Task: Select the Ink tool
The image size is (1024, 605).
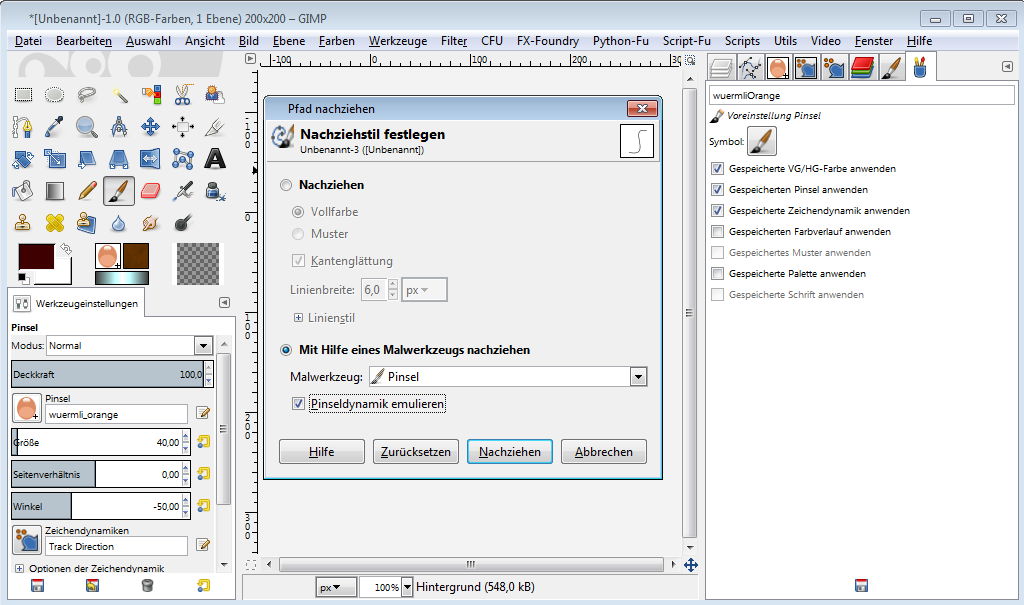Action: coord(214,191)
